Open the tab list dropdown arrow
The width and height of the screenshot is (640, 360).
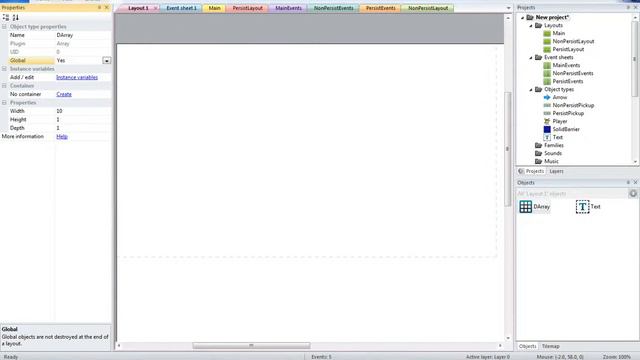(508, 8)
